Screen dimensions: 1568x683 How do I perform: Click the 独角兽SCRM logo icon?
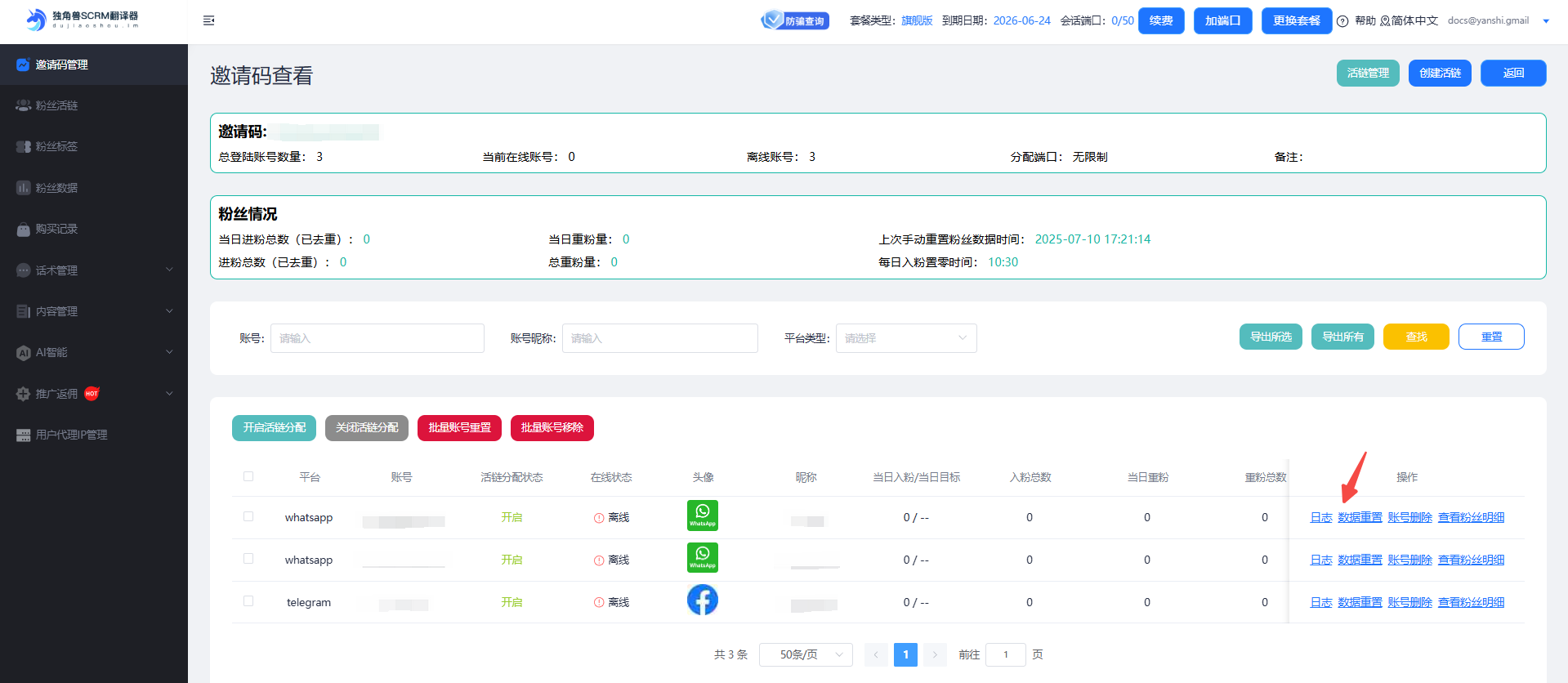(x=35, y=20)
